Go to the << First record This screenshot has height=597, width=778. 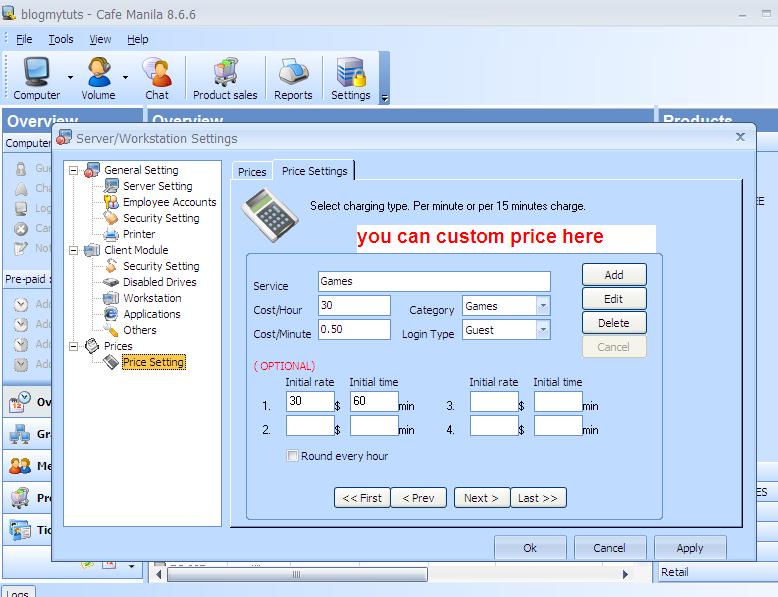(362, 498)
